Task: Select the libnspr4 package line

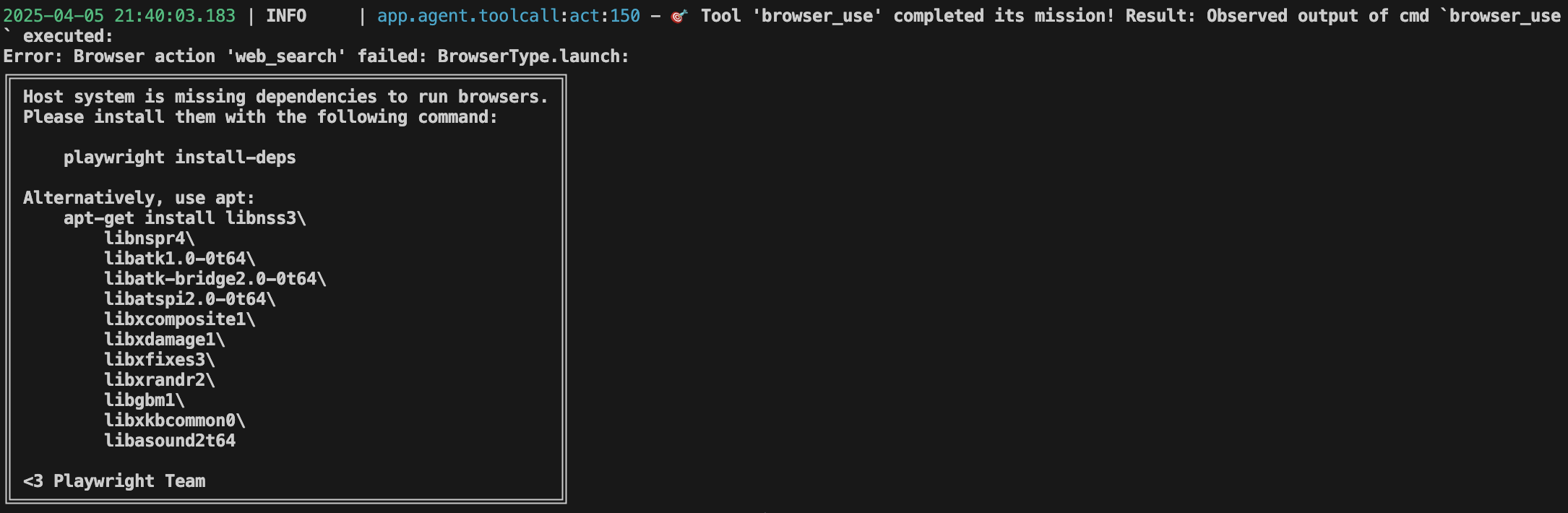Action: pos(150,238)
